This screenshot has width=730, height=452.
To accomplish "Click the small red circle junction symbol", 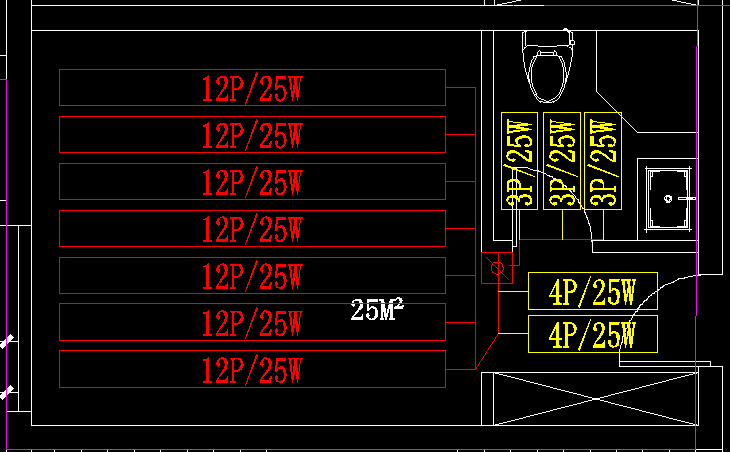I will [496, 268].
